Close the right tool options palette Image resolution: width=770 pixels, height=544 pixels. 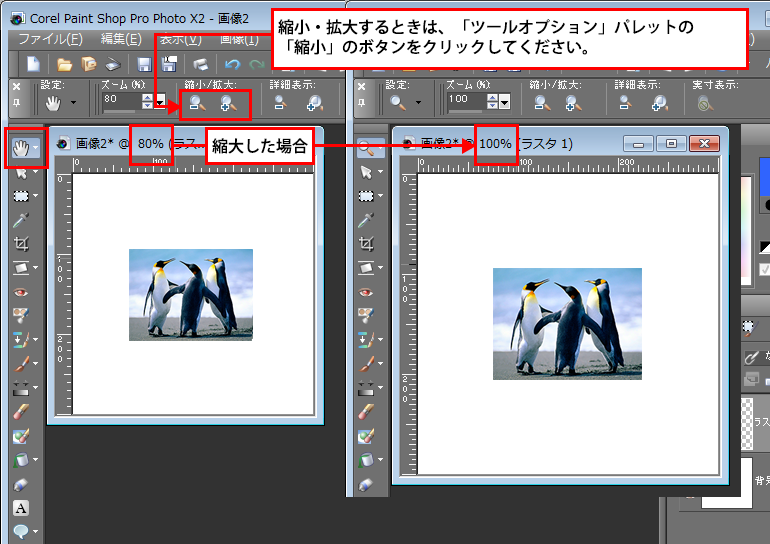(x=361, y=86)
